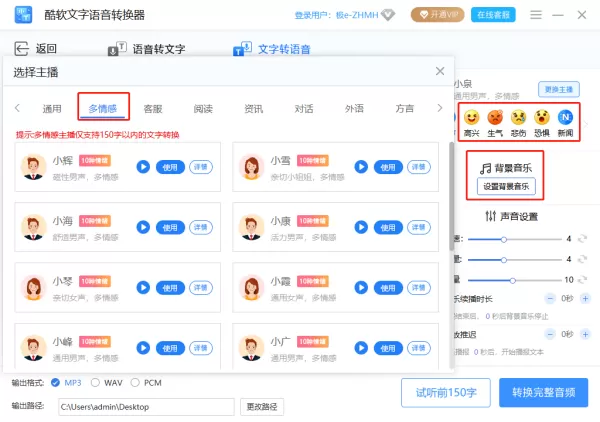
Task: Click the anchor list vertical scrollbar
Action: click(x=452, y=196)
